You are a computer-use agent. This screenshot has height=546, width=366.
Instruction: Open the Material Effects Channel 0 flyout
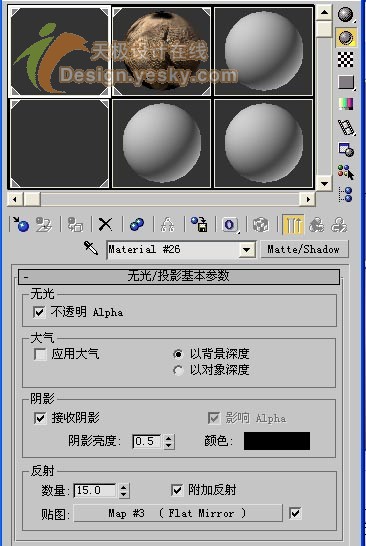[230, 225]
